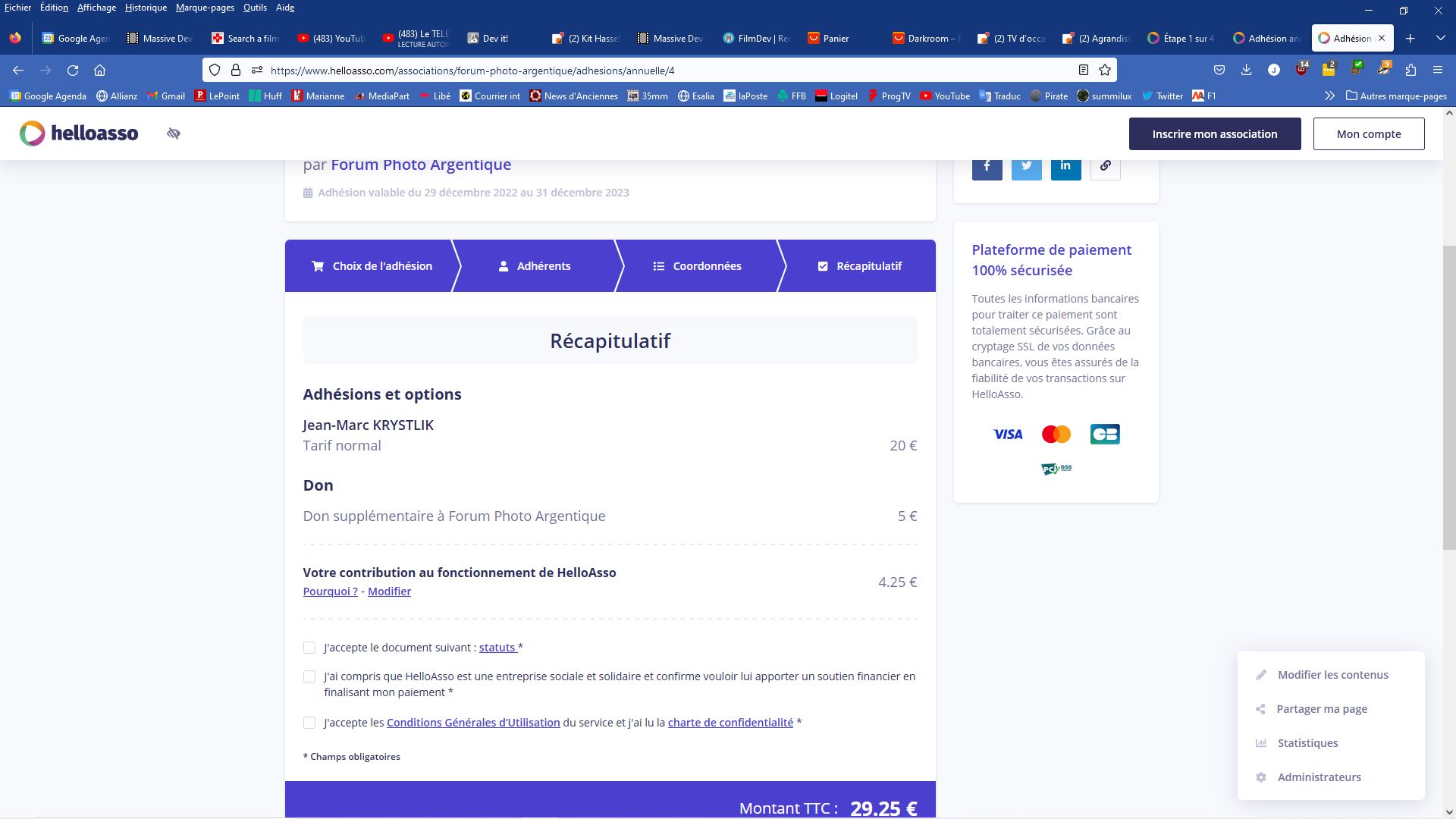
Task: Open the statuts document link
Action: click(x=497, y=648)
